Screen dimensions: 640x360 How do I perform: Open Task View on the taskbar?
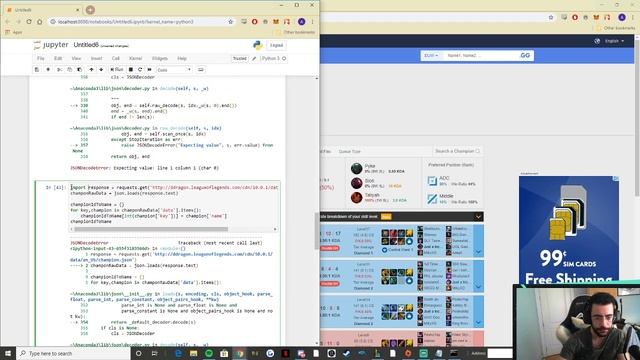coord(154,353)
